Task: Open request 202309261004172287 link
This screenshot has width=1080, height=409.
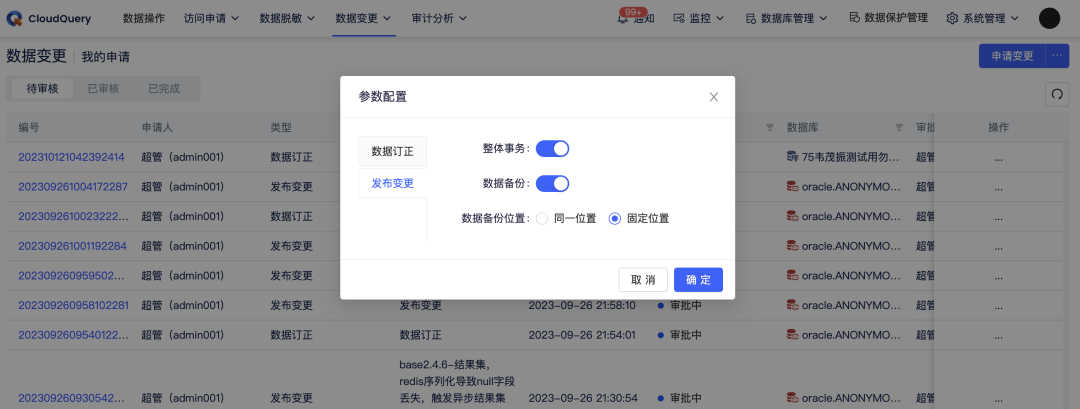Action: point(73,187)
